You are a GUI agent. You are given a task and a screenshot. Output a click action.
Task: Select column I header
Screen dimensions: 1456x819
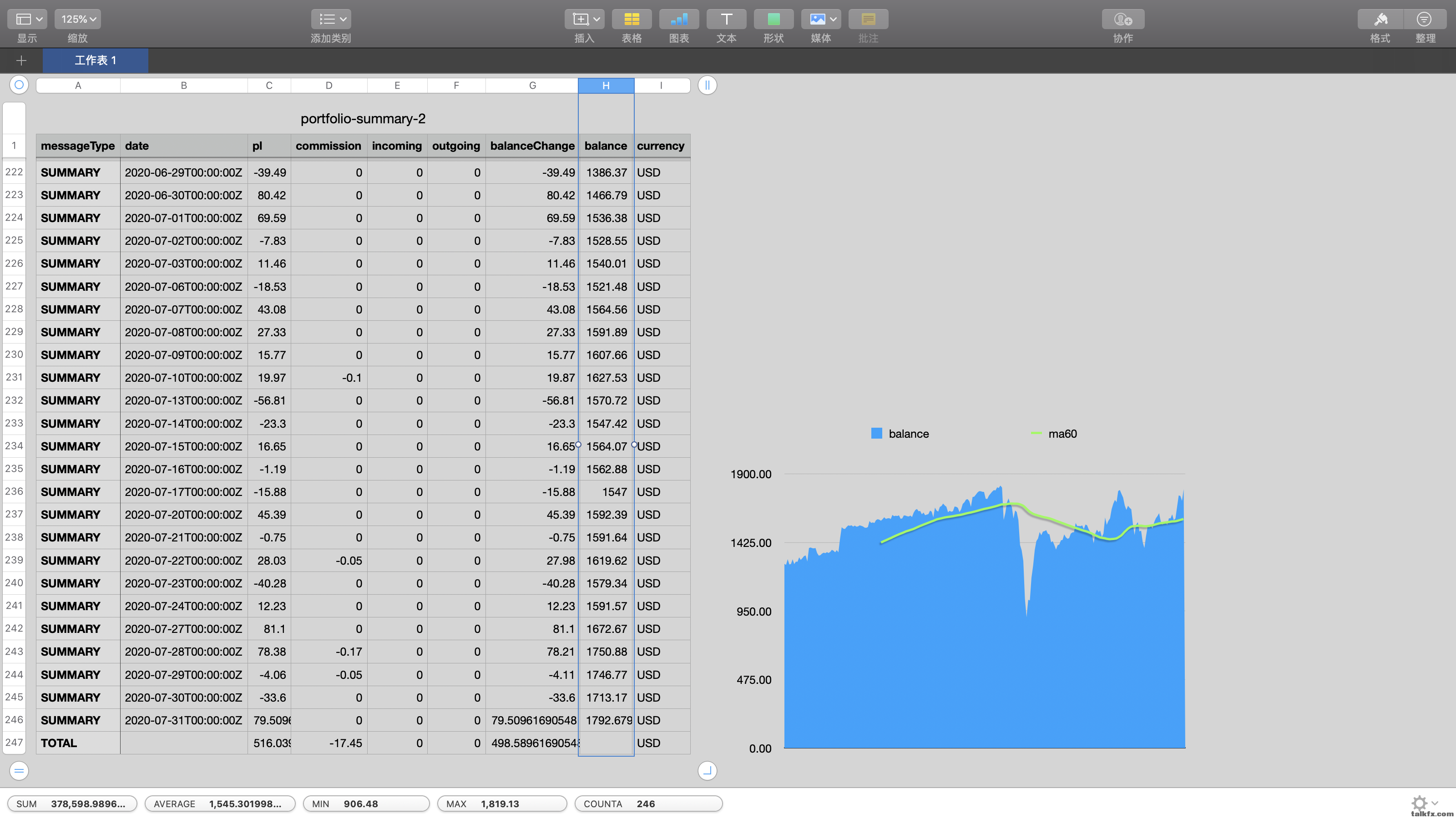pyautogui.click(x=661, y=86)
